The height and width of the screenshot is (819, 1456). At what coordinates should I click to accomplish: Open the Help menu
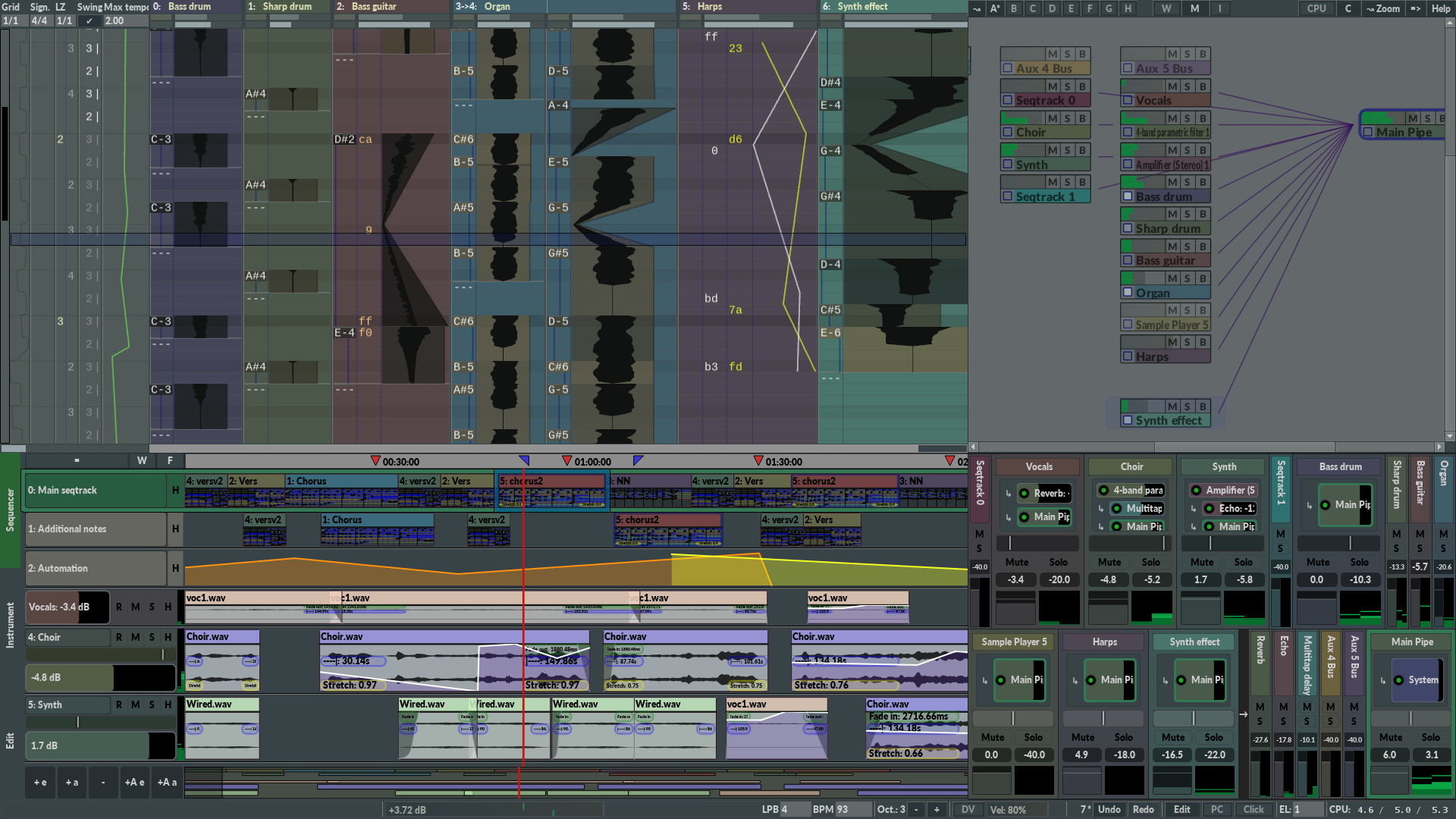pos(1440,8)
